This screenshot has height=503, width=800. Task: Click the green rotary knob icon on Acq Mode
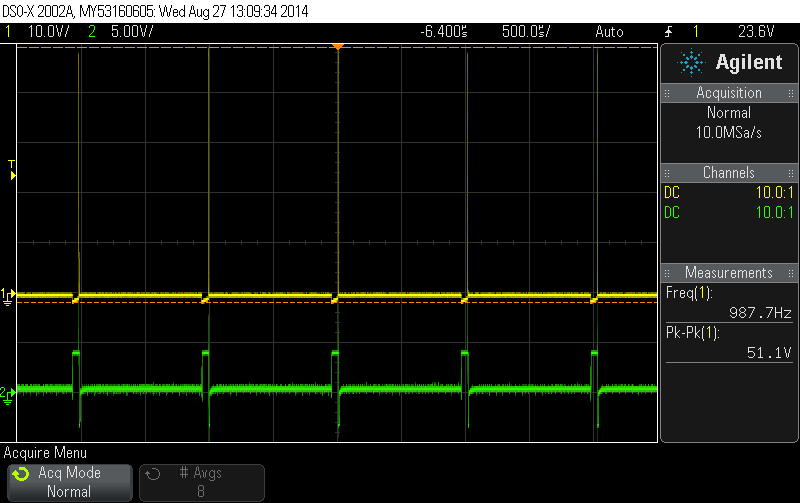pos(21,474)
